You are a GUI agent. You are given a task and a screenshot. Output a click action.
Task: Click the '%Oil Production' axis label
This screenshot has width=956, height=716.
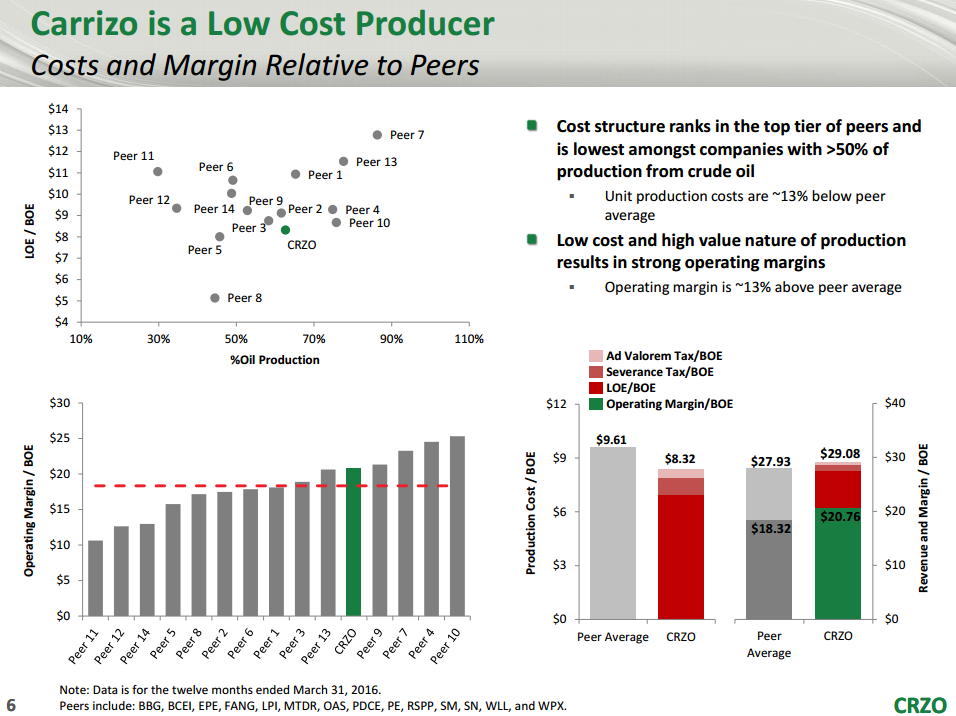275,360
